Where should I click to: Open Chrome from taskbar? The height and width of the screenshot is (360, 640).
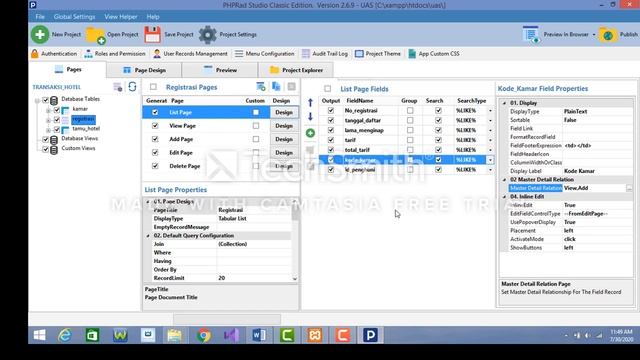203,335
